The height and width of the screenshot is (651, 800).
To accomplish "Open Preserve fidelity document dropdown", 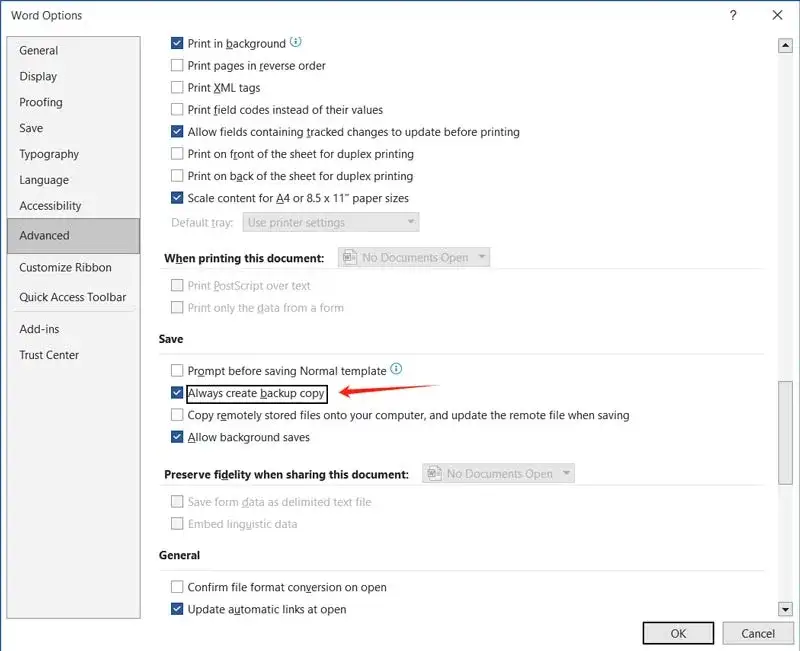I will click(498, 474).
